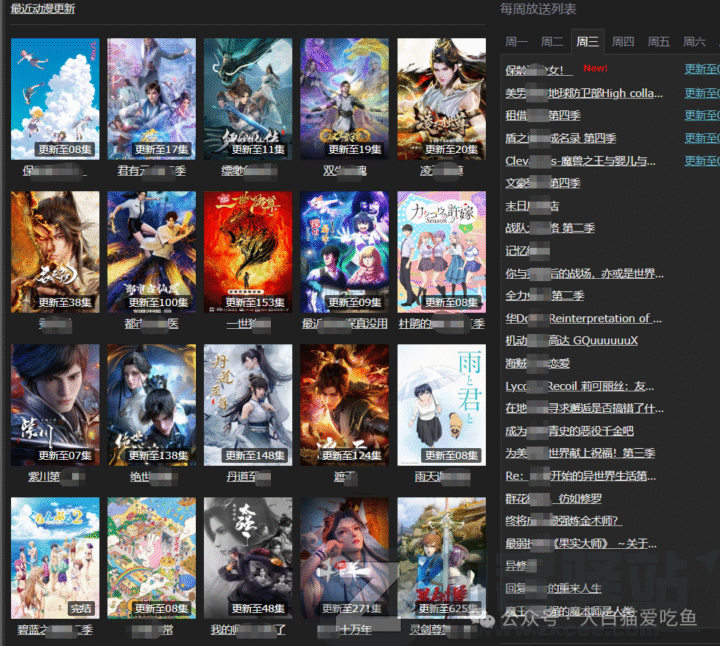Open the schedule entry with red New! tag

(540, 70)
